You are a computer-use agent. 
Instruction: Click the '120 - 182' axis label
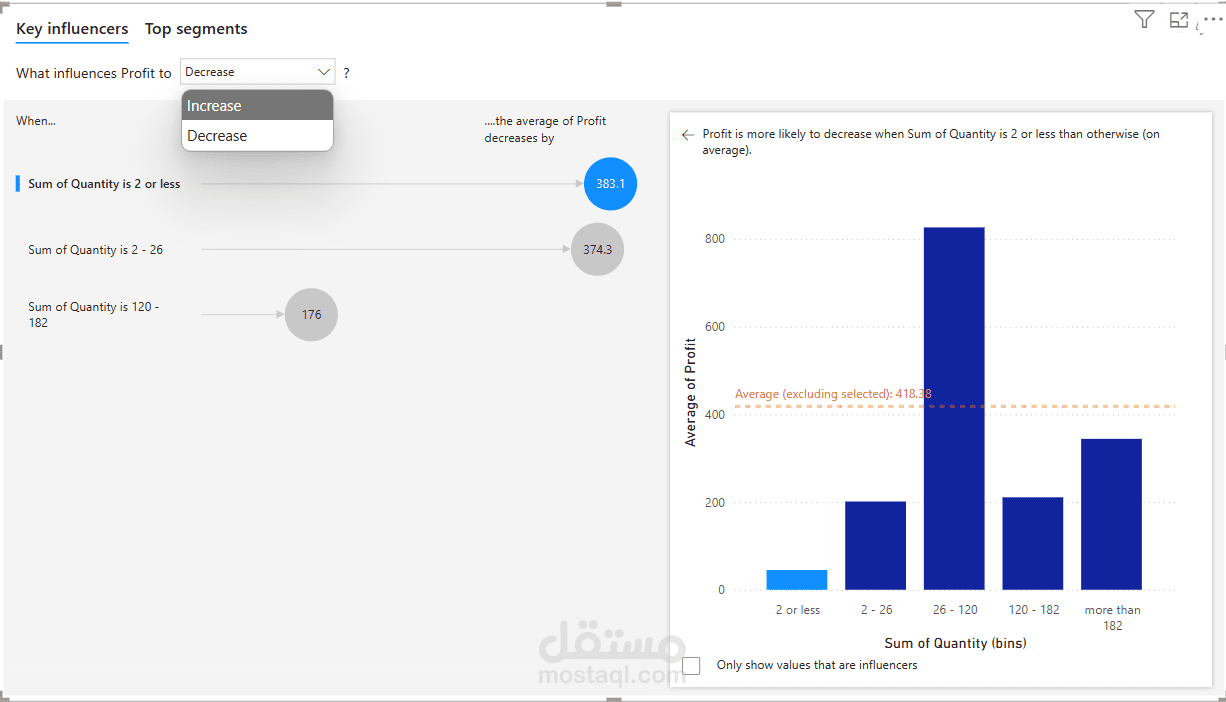coord(1034,610)
